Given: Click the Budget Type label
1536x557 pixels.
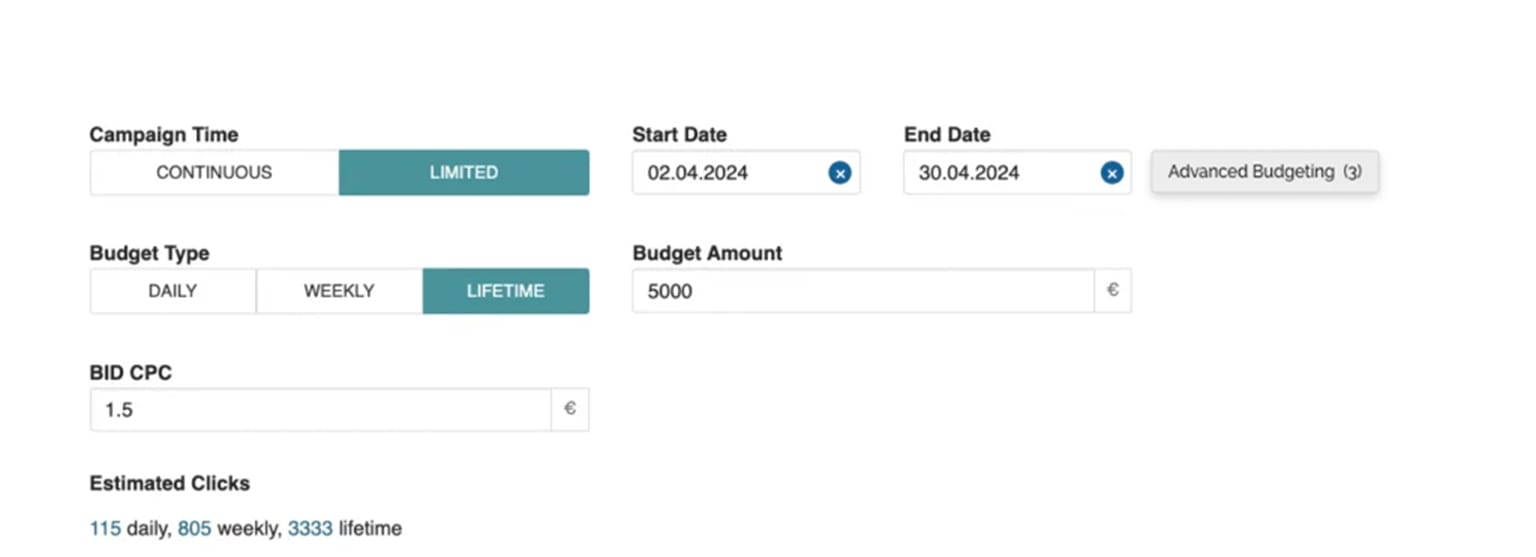Looking at the screenshot, I should click(x=150, y=253).
